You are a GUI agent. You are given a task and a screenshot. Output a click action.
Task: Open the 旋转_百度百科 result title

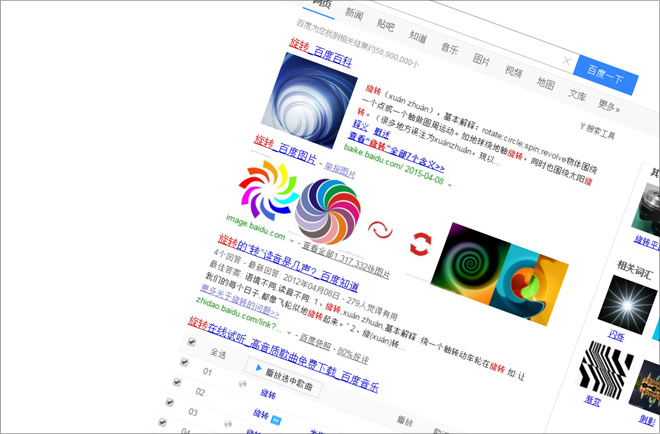320,53
